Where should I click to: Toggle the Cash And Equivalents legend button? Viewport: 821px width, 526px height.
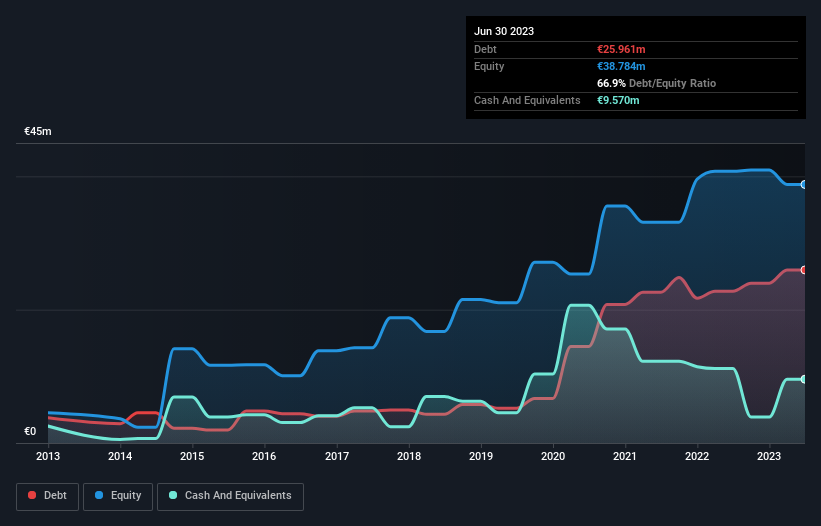[x=230, y=496]
